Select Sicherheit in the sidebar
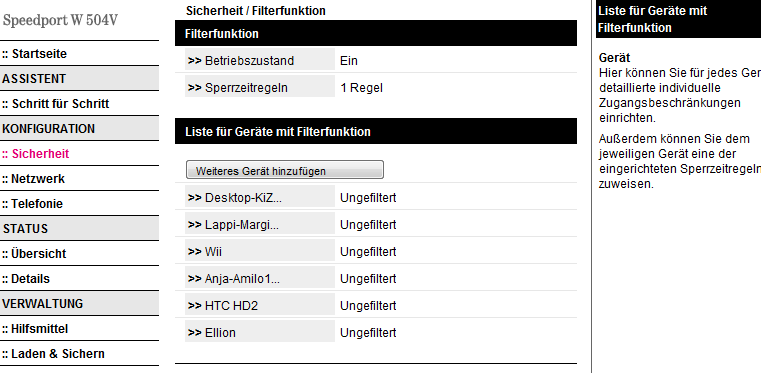 [35, 154]
